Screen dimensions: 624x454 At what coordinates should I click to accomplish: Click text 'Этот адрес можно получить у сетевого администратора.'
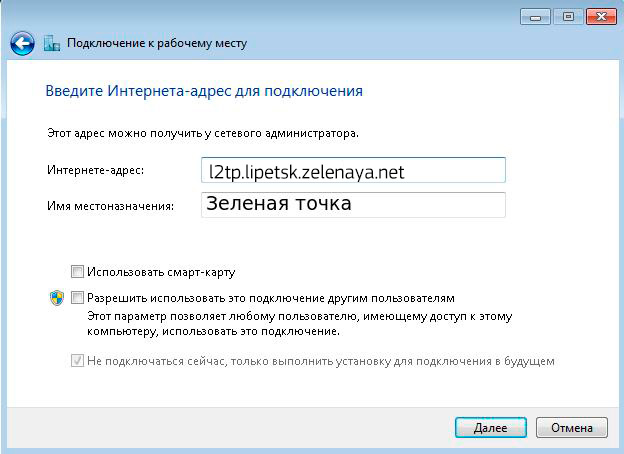coord(203,133)
